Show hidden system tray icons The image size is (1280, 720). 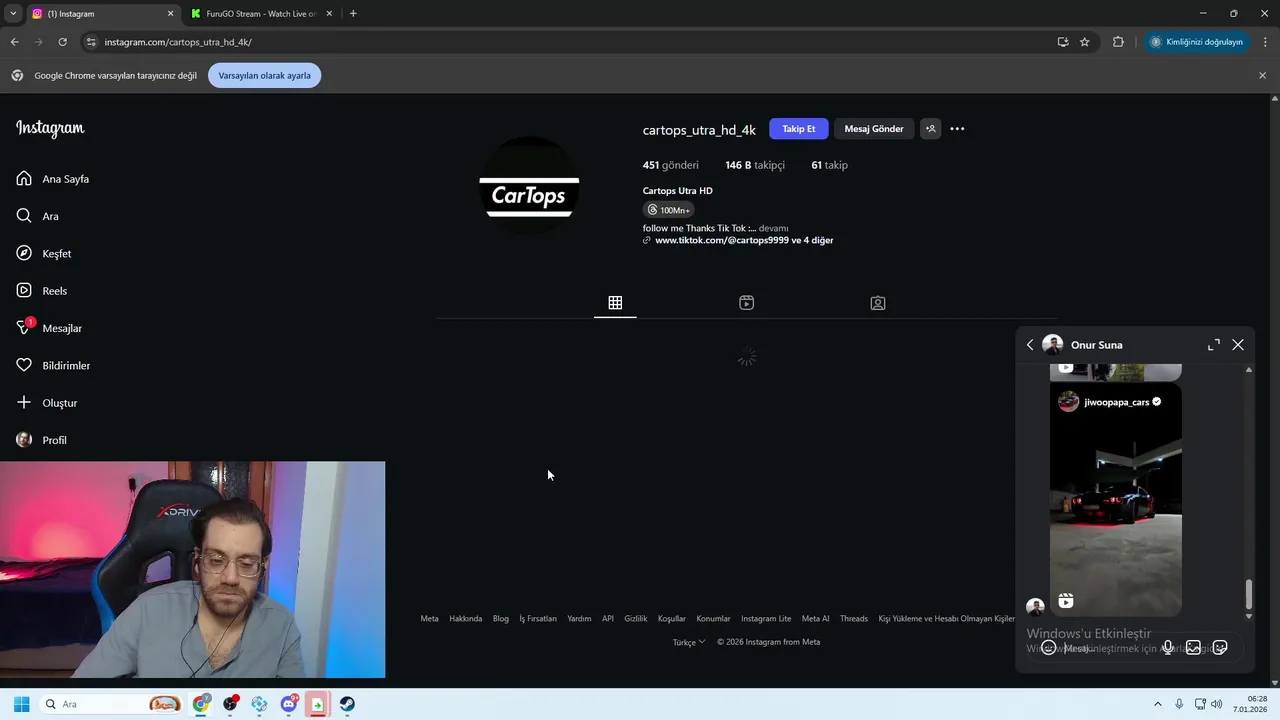1158,704
